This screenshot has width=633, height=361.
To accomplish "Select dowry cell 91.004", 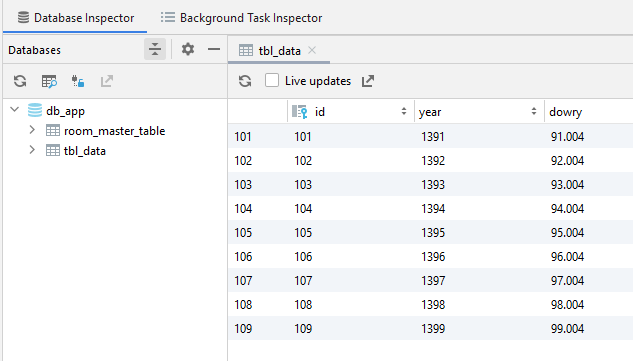I will click(x=589, y=136).
